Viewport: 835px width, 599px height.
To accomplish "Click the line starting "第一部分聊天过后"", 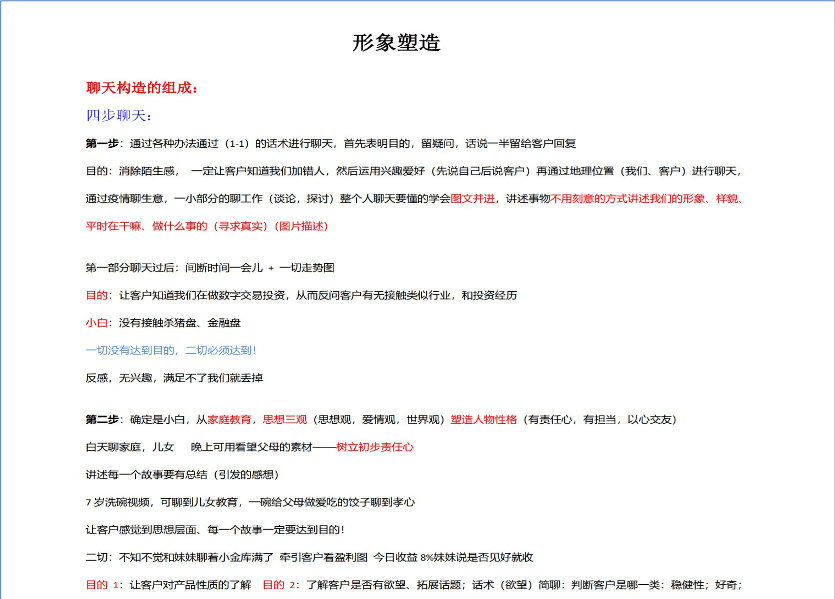I will click(x=210, y=268).
